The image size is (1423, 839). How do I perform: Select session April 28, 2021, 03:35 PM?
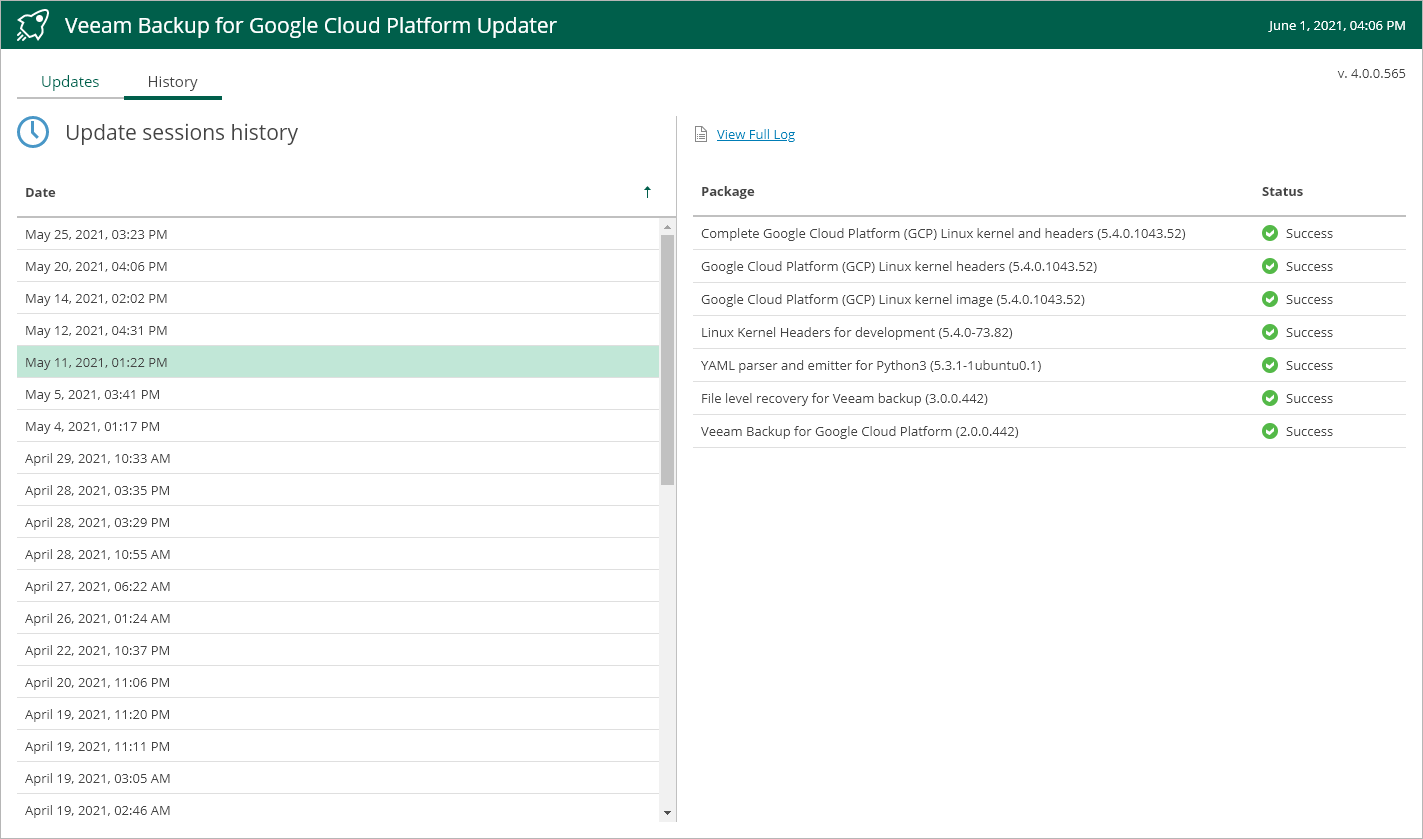pyautogui.click(x=338, y=490)
